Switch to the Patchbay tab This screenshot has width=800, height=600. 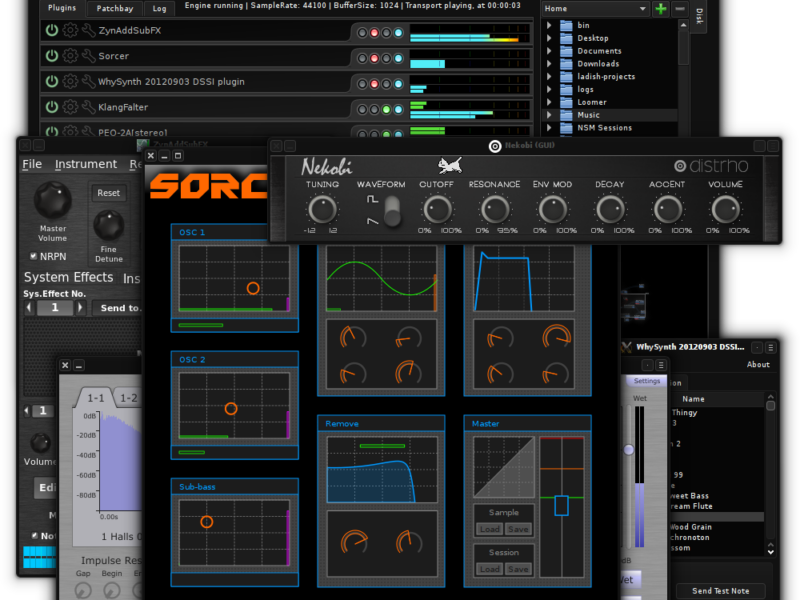coord(115,8)
